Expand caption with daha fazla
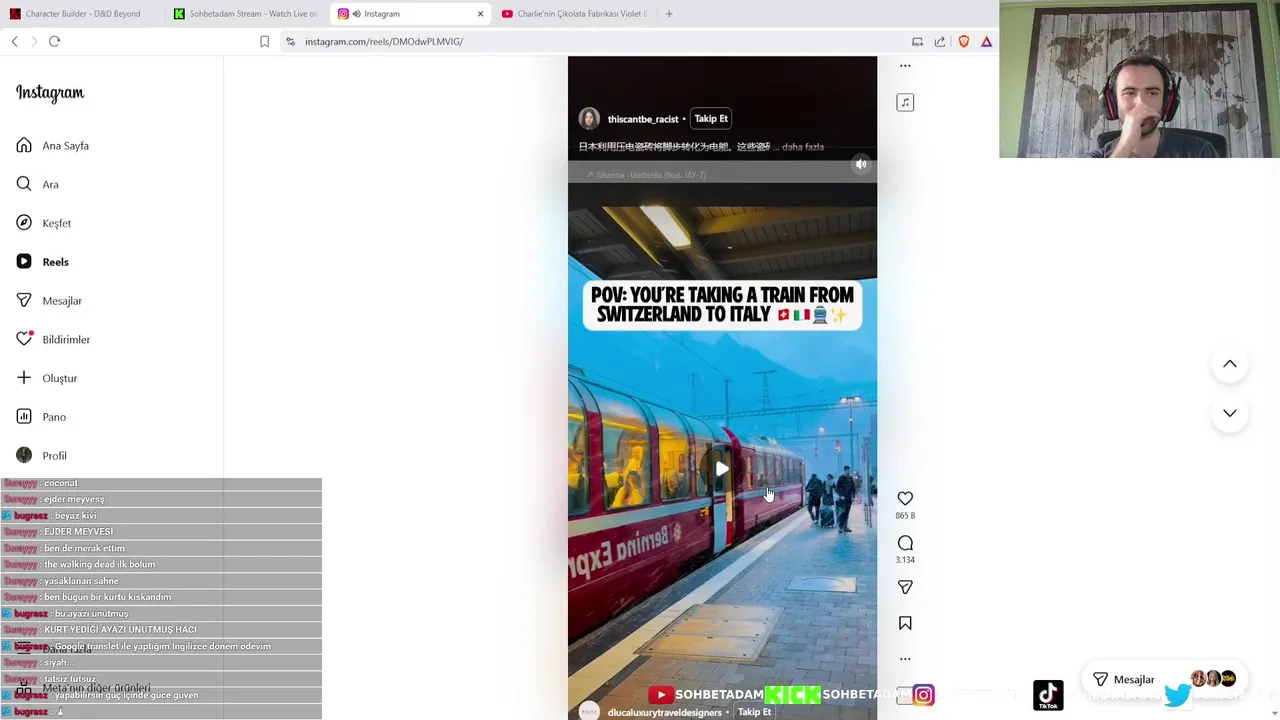This screenshot has height=720, width=1280. tap(803, 147)
